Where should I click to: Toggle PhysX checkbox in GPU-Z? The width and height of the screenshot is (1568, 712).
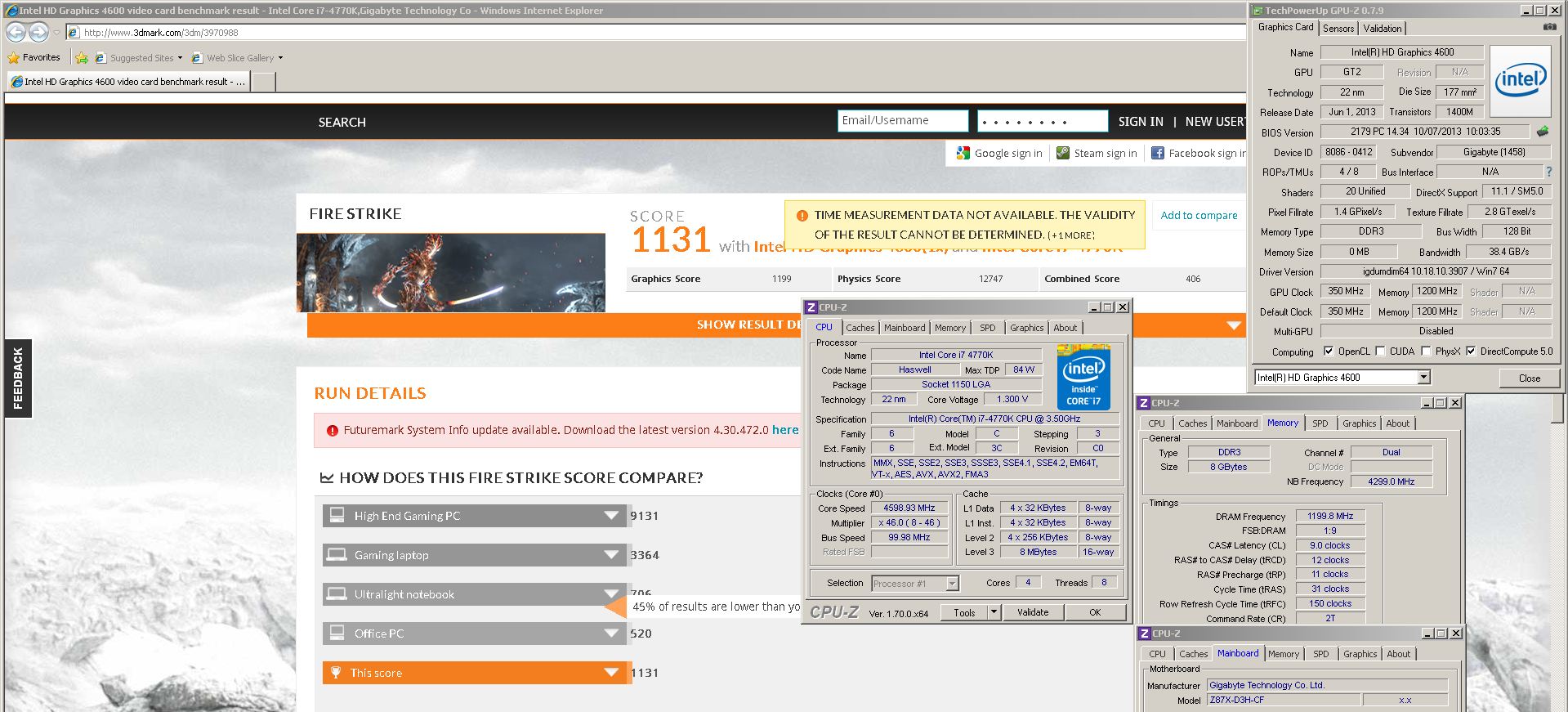pyautogui.click(x=1426, y=352)
